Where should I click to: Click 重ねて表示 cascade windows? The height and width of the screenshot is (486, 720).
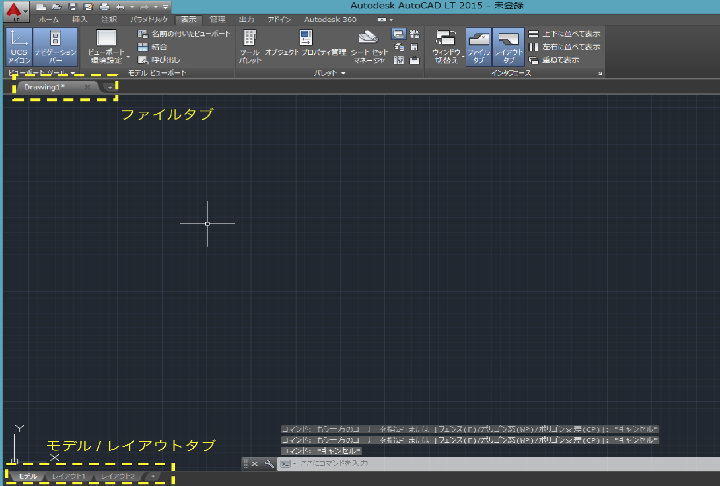(554, 60)
